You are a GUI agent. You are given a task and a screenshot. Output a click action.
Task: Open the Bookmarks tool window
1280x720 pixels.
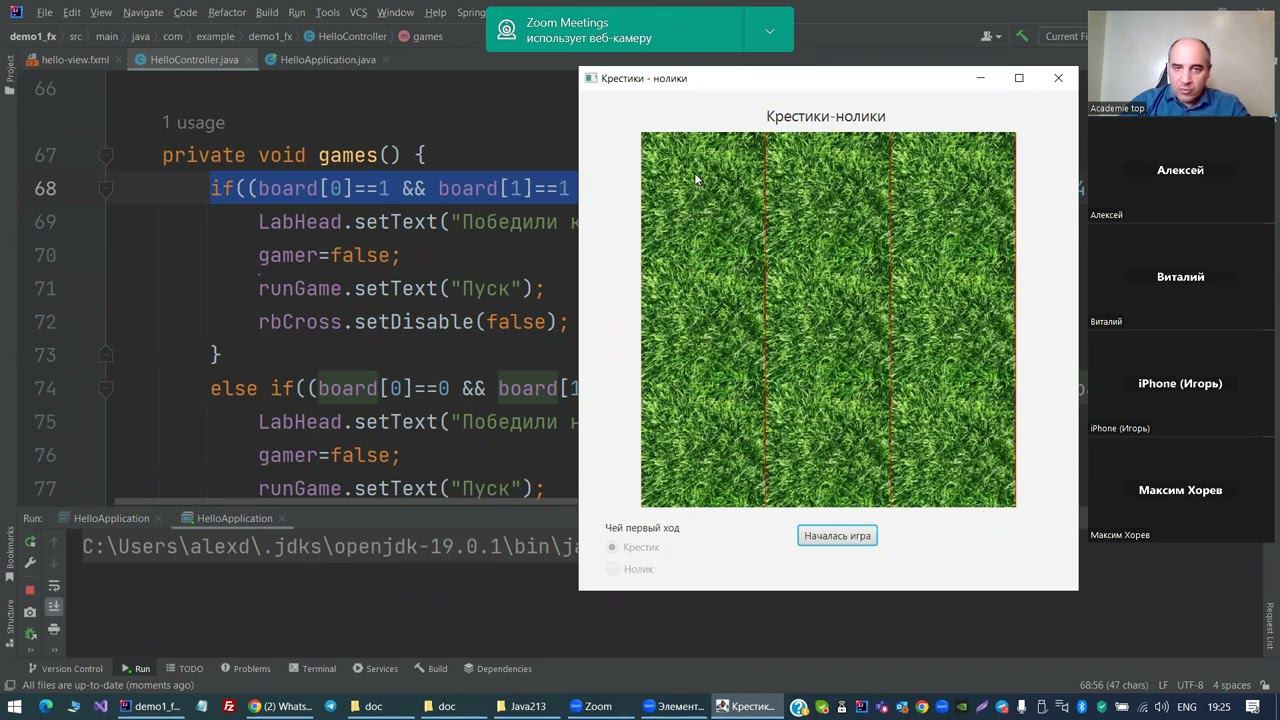coord(10,553)
